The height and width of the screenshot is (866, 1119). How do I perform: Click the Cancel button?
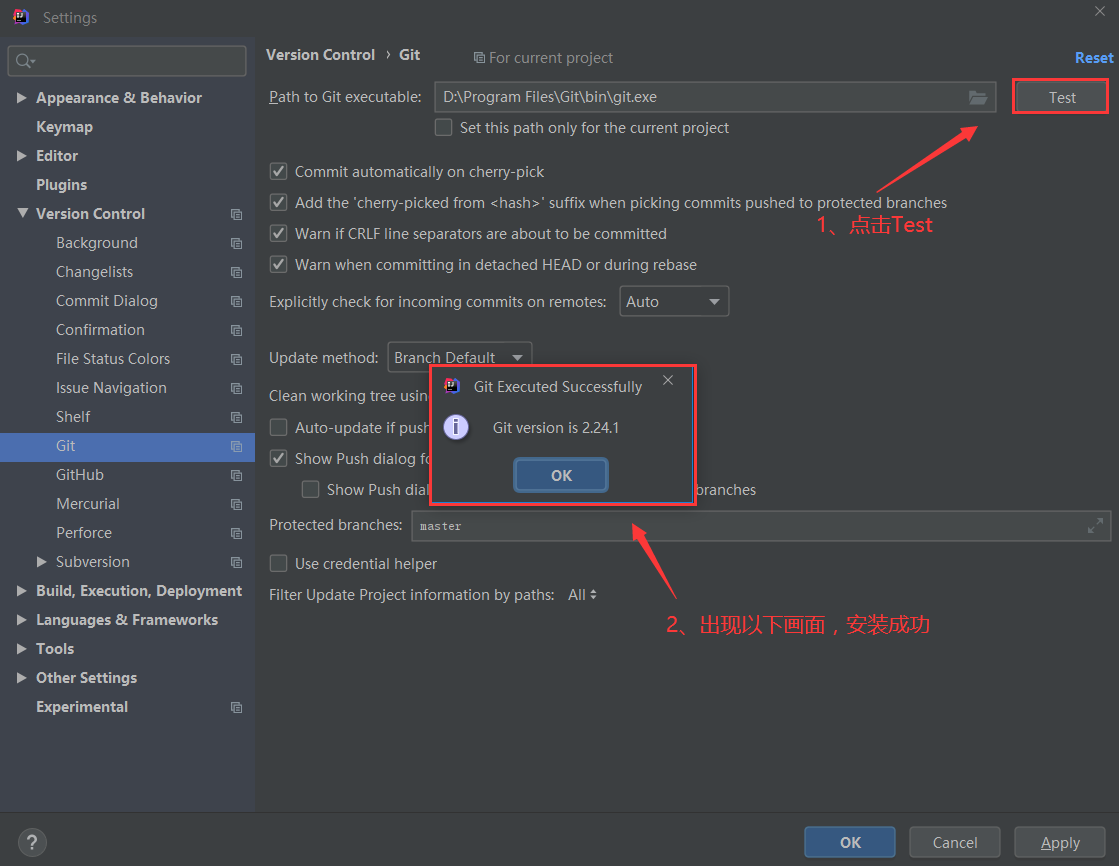[954, 842]
